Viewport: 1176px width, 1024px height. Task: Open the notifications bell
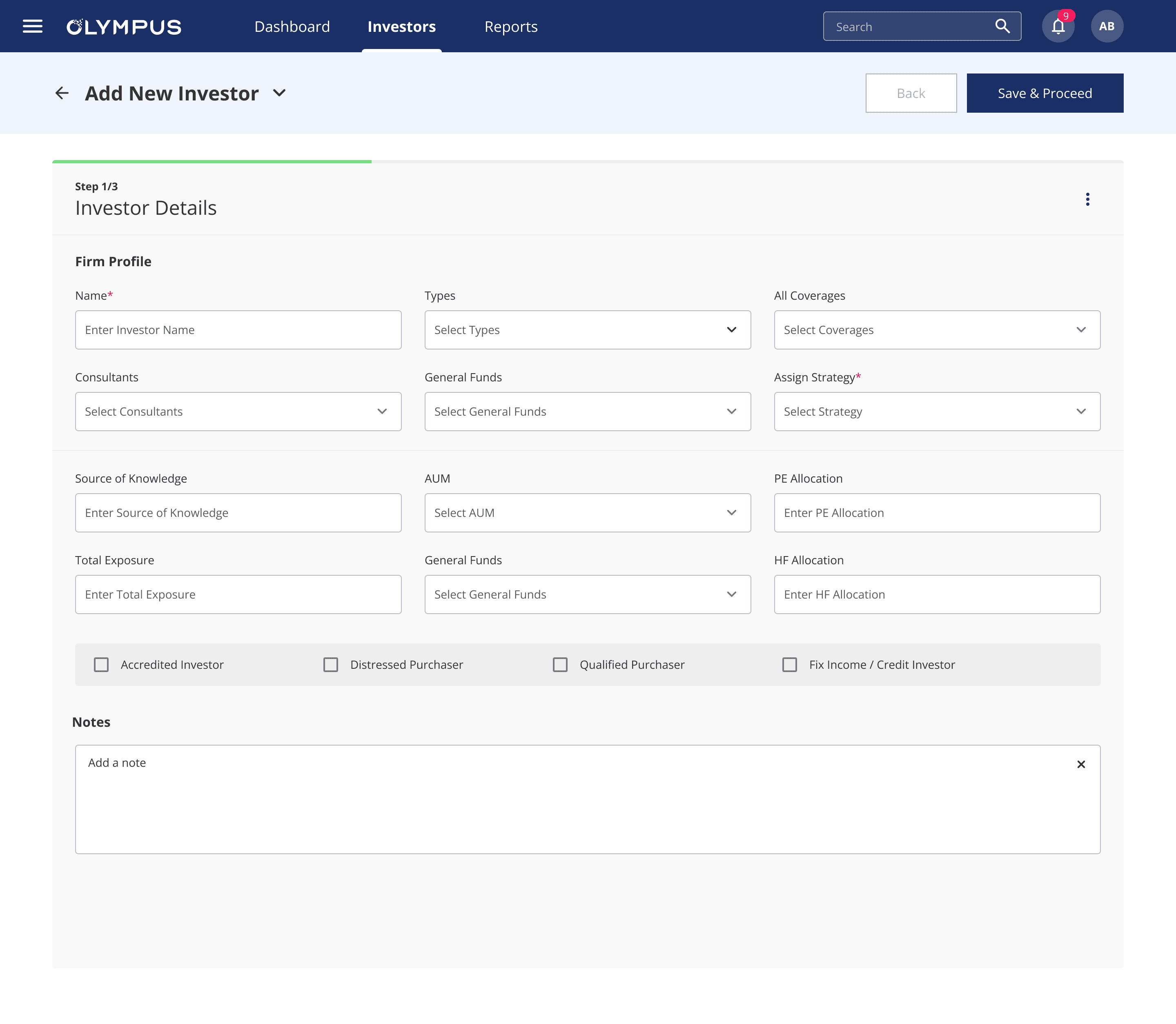1058,26
